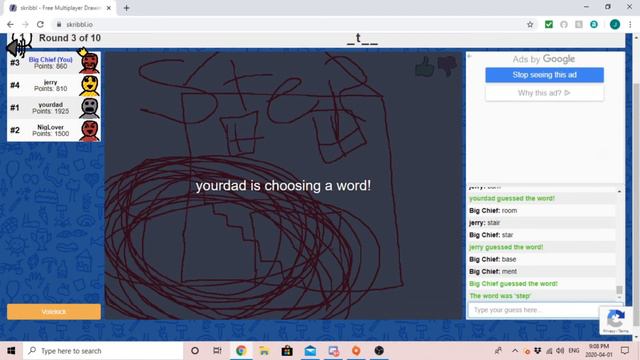The width and height of the screenshot is (640, 360).
Task: Click the taskbar clock and date
Action: click(x=599, y=351)
